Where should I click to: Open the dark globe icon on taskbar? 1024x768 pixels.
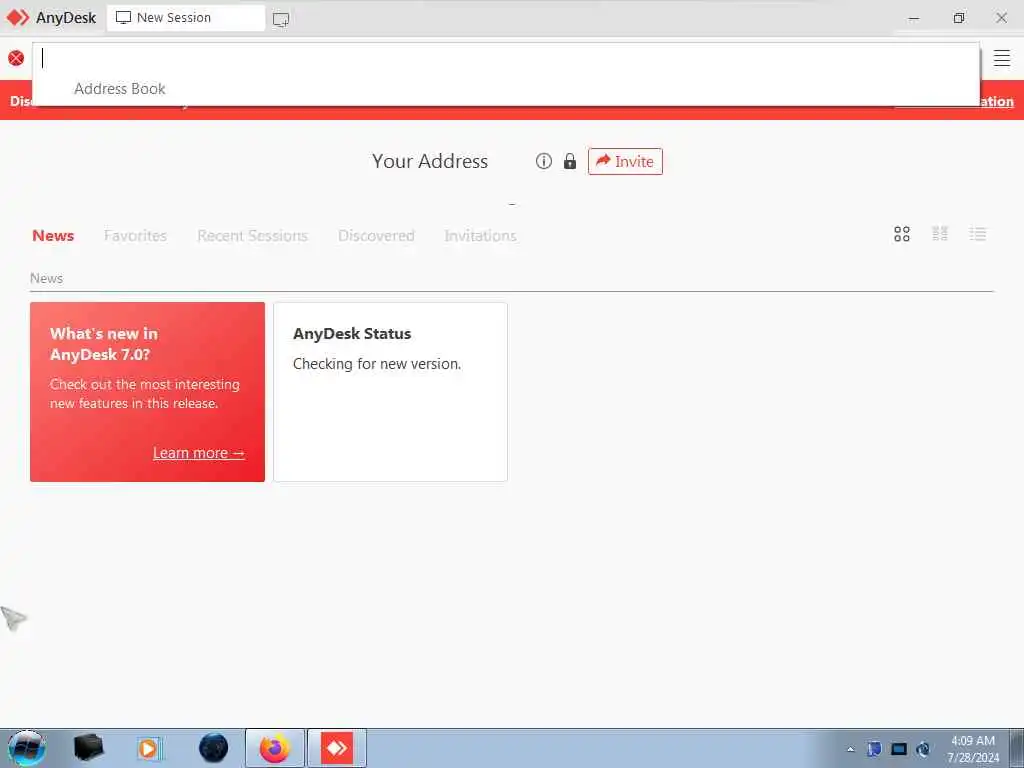(214, 748)
